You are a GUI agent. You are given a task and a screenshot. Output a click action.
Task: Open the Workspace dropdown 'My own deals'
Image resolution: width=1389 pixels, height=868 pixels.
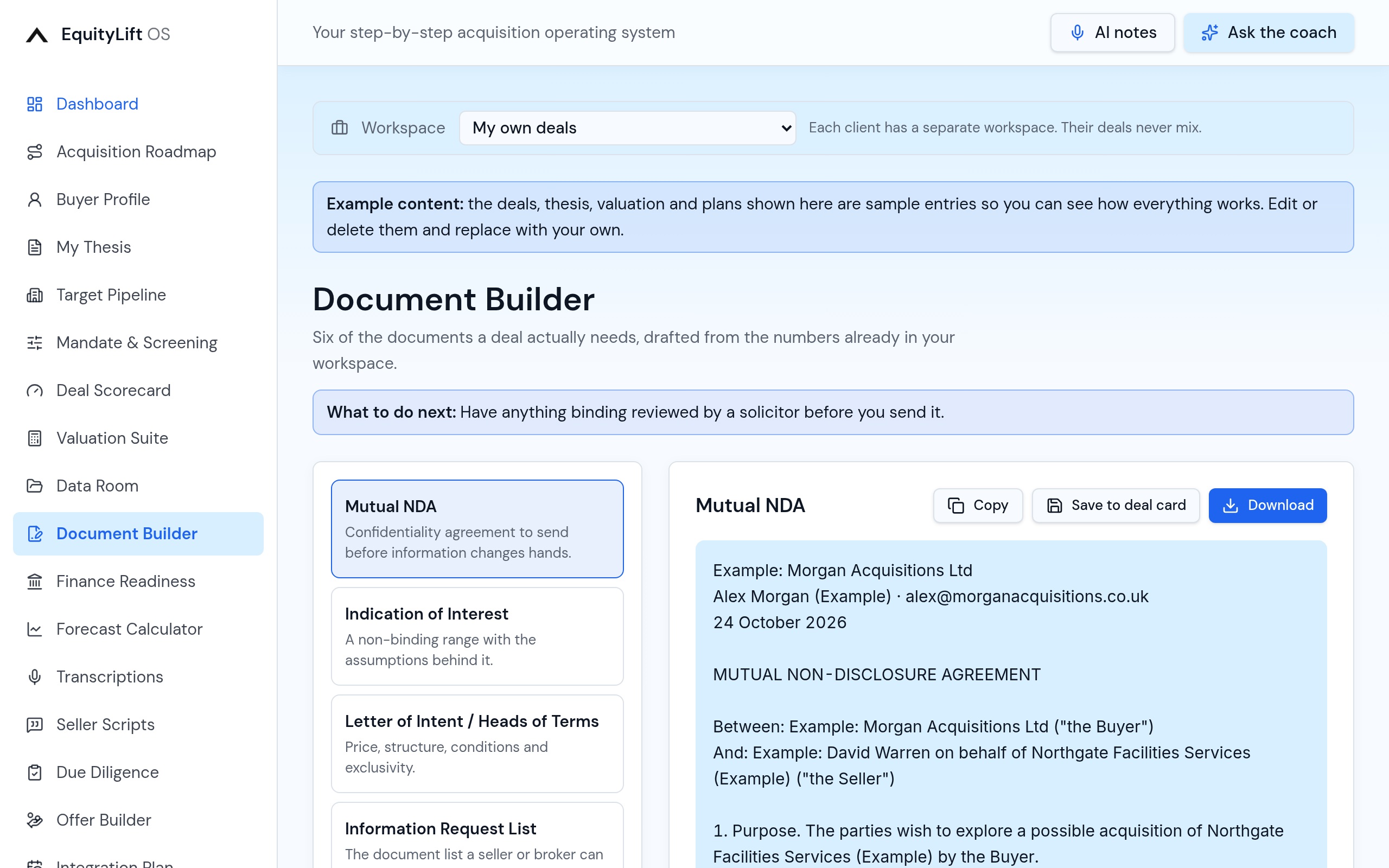pyautogui.click(x=627, y=127)
